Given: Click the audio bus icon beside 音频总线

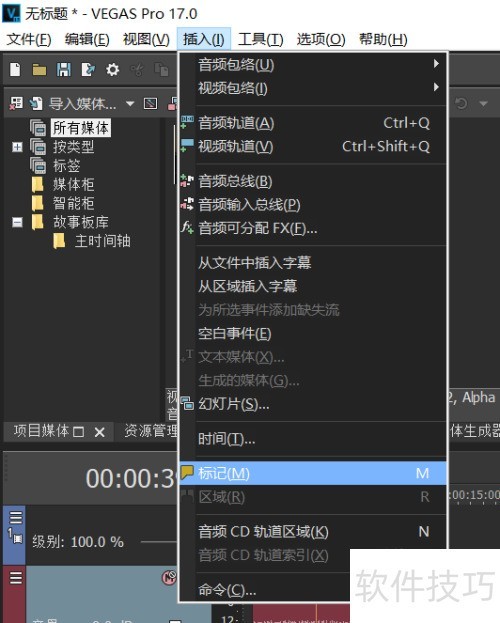Looking at the screenshot, I should tap(187, 181).
